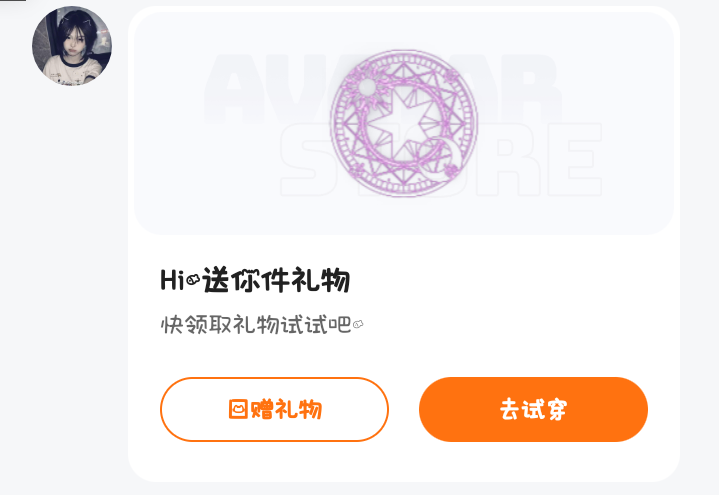Click the white star at the circle's center
719x495 pixels.
coord(403,123)
